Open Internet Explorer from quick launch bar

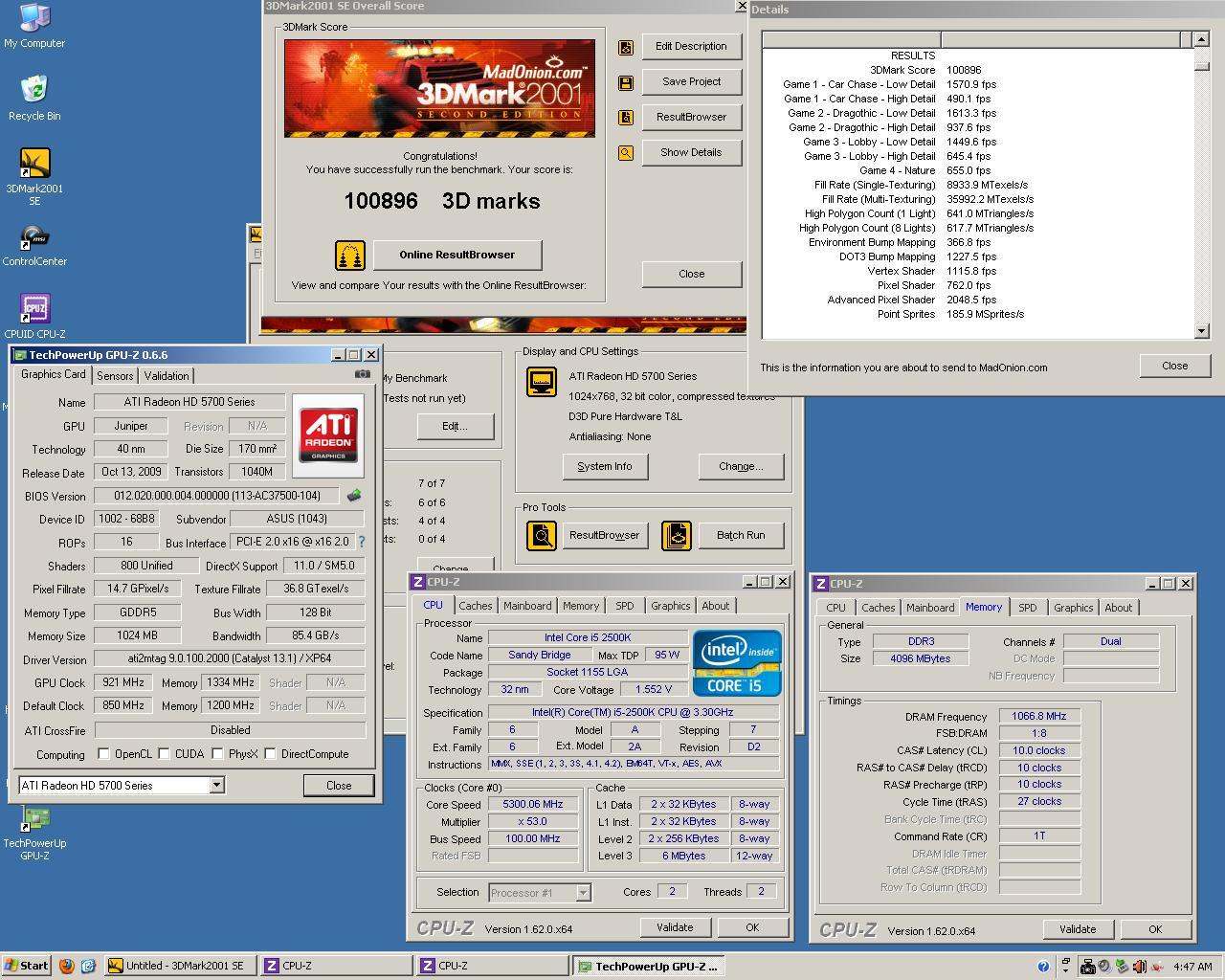(x=88, y=966)
